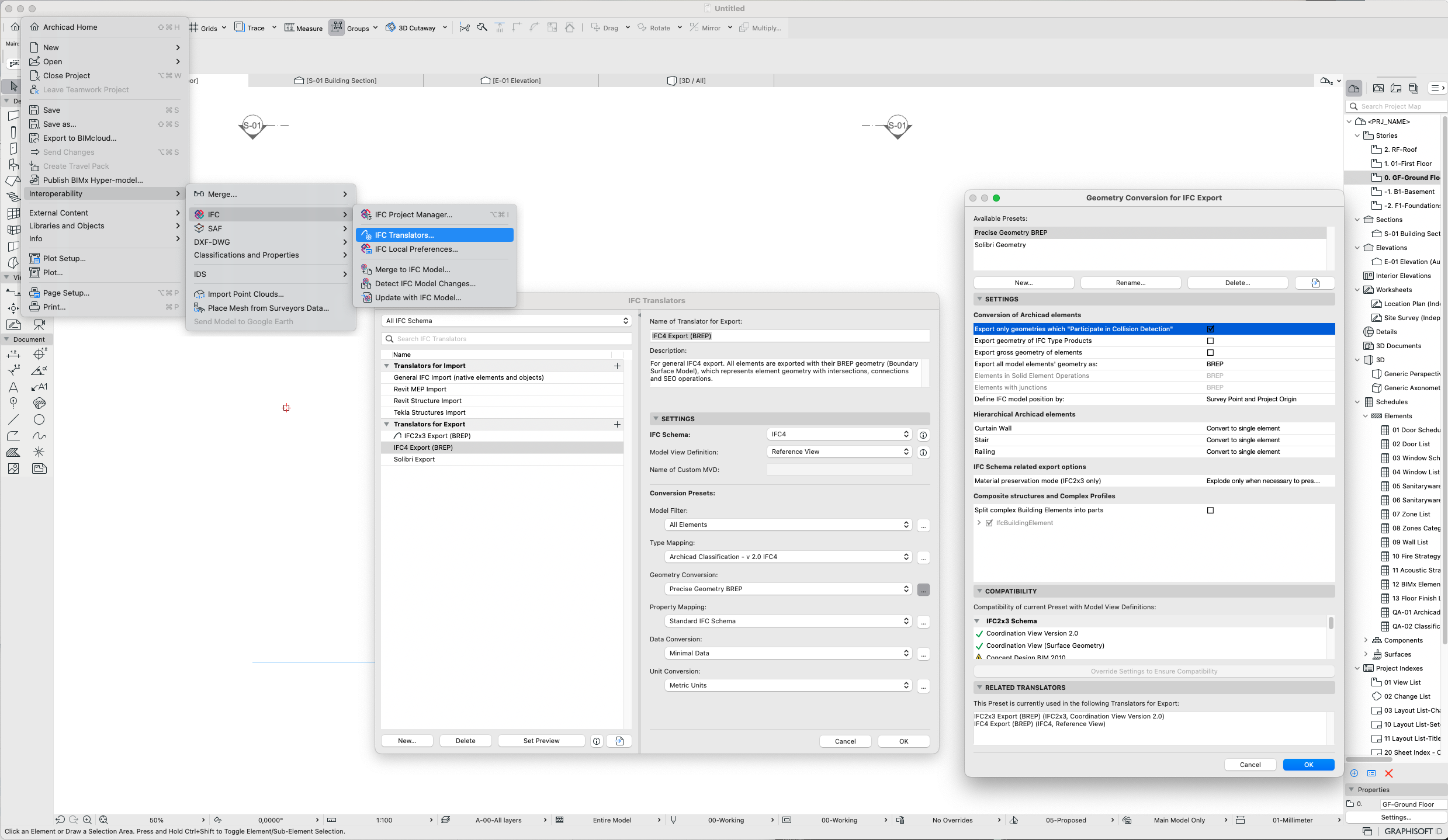Click New preset button in Geometry Conversion
The height and width of the screenshot is (840, 1448).
pos(1024,283)
